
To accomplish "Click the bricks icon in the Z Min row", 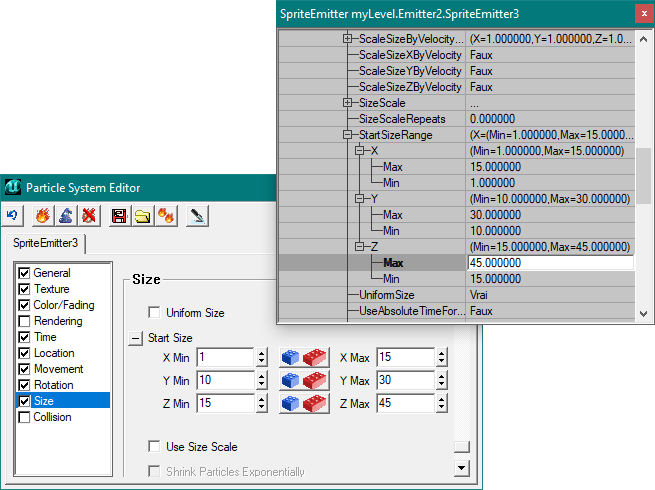I will click(303, 403).
